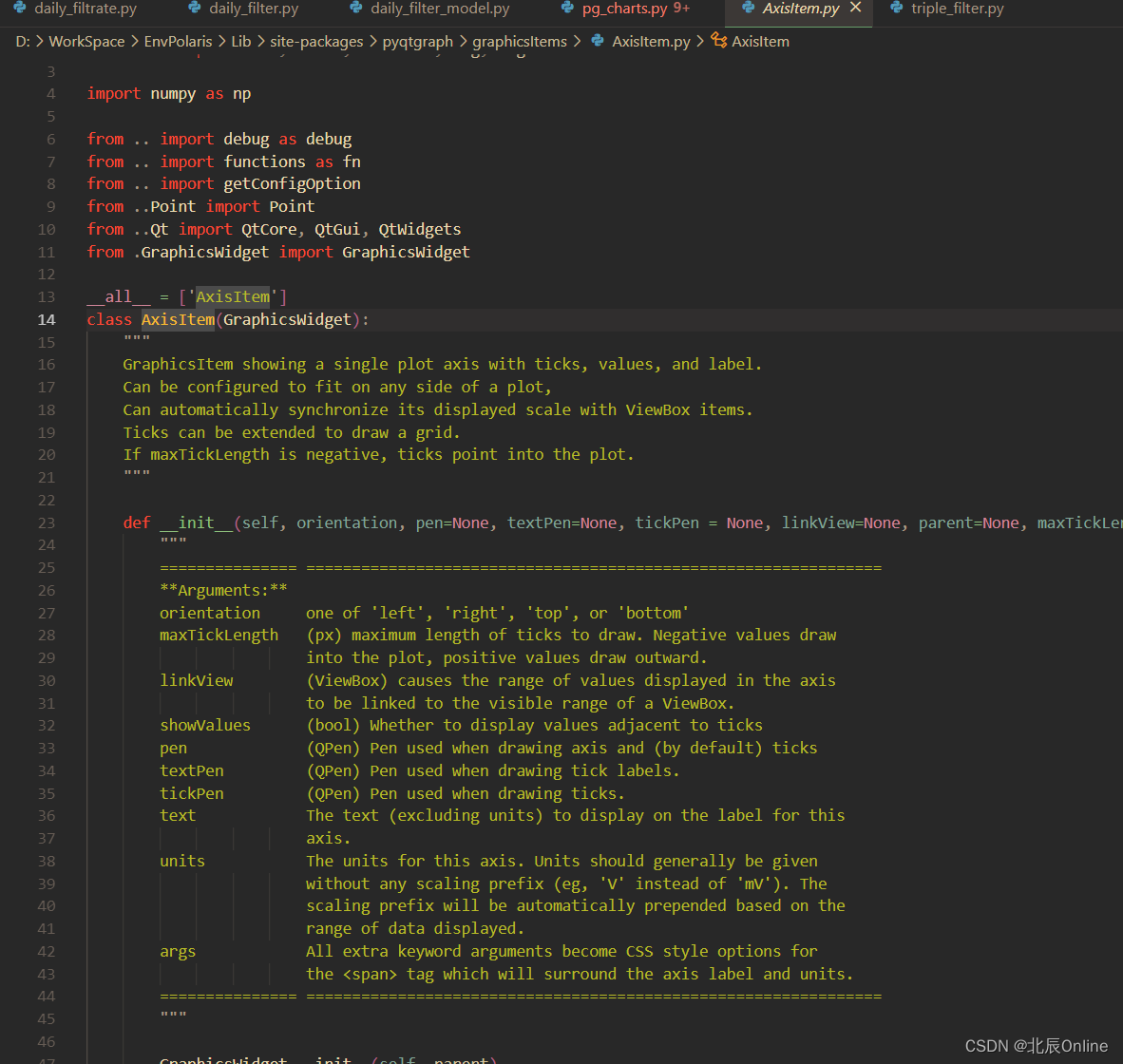Click the word units in the docstring table
The width and height of the screenshot is (1123, 1064).
pos(182,862)
